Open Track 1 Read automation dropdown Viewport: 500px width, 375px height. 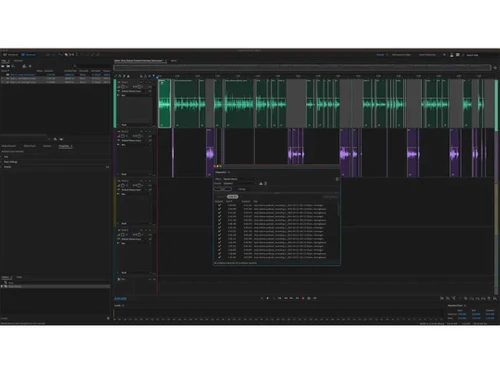[x=135, y=125]
